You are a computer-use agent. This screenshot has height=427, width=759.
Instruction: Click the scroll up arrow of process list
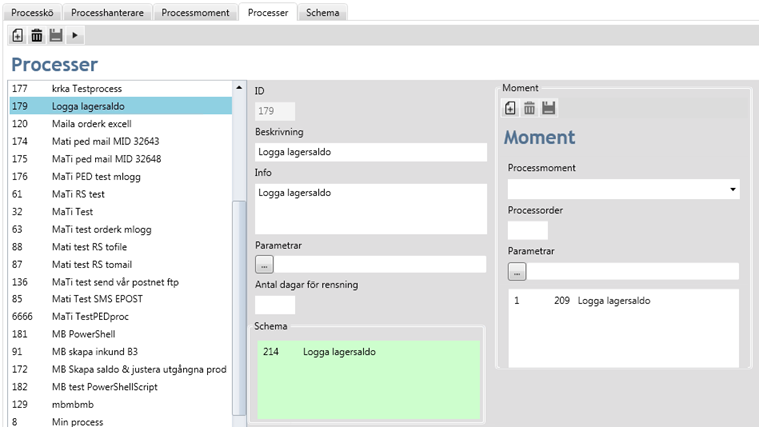click(x=238, y=88)
